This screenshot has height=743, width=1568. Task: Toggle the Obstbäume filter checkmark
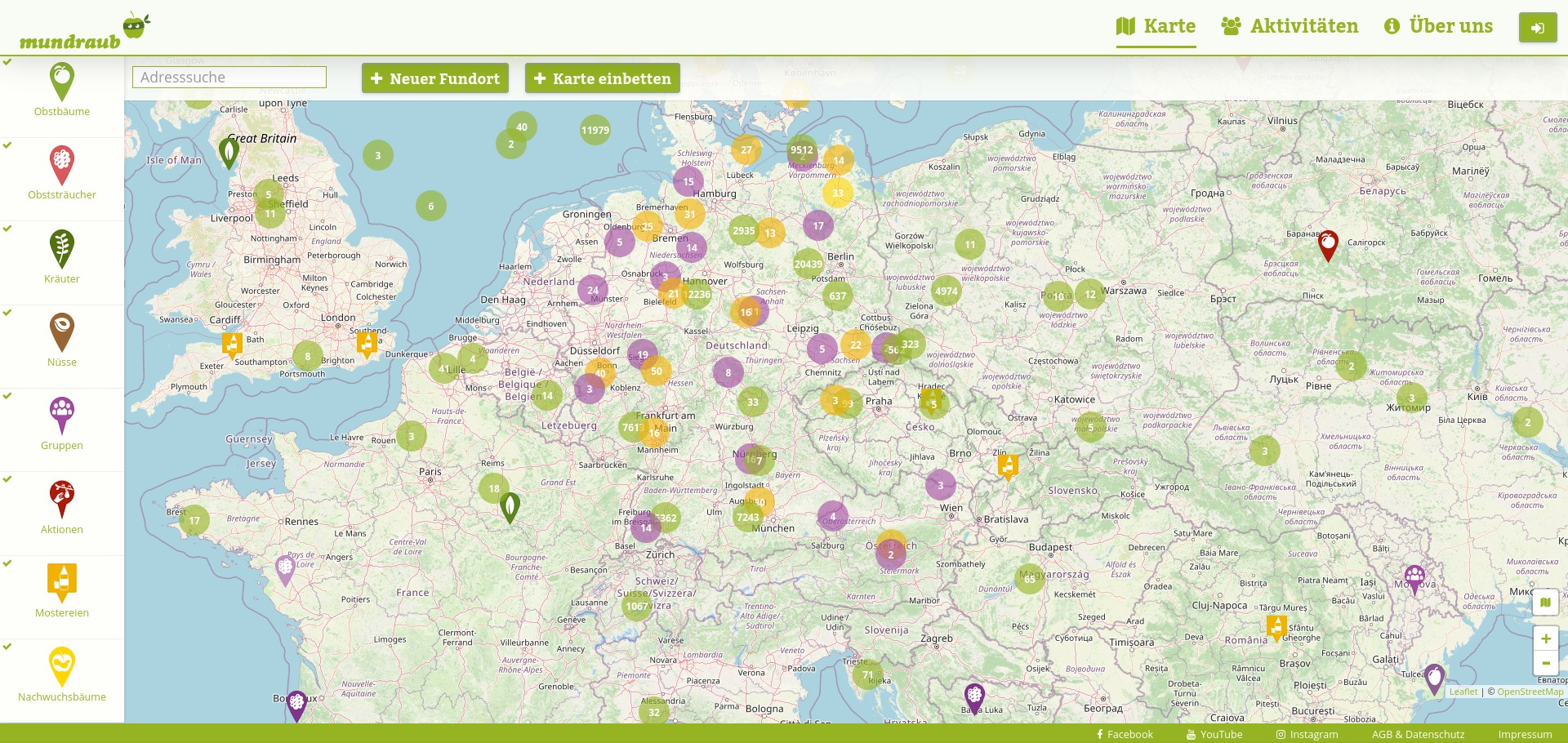pos(7,62)
